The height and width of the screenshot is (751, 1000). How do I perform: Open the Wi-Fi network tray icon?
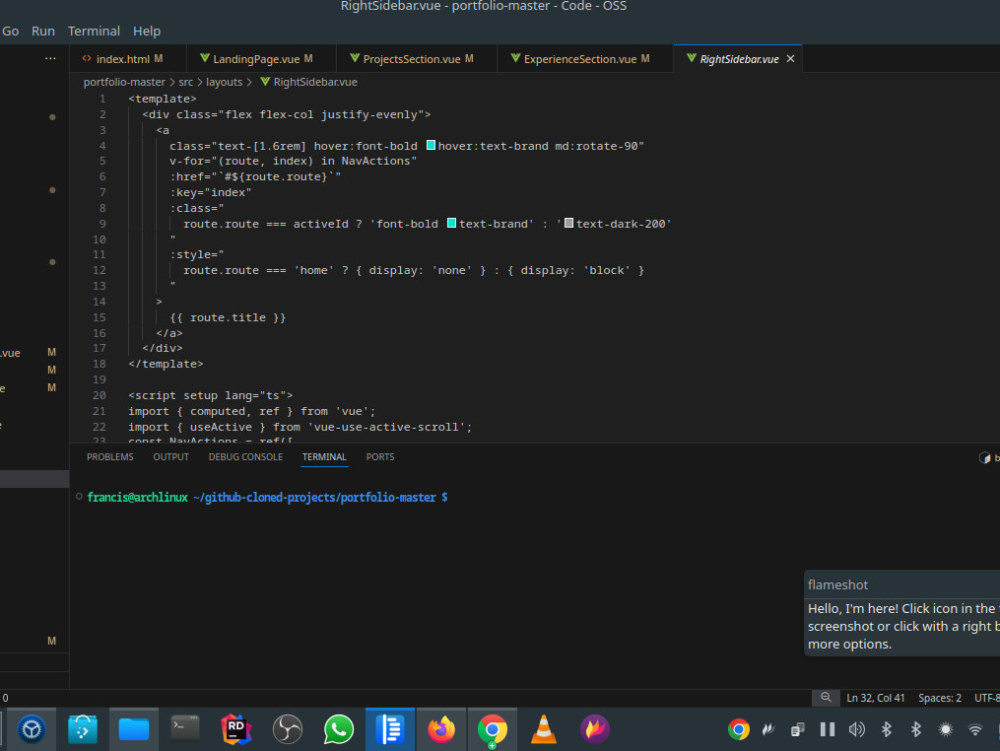975,729
